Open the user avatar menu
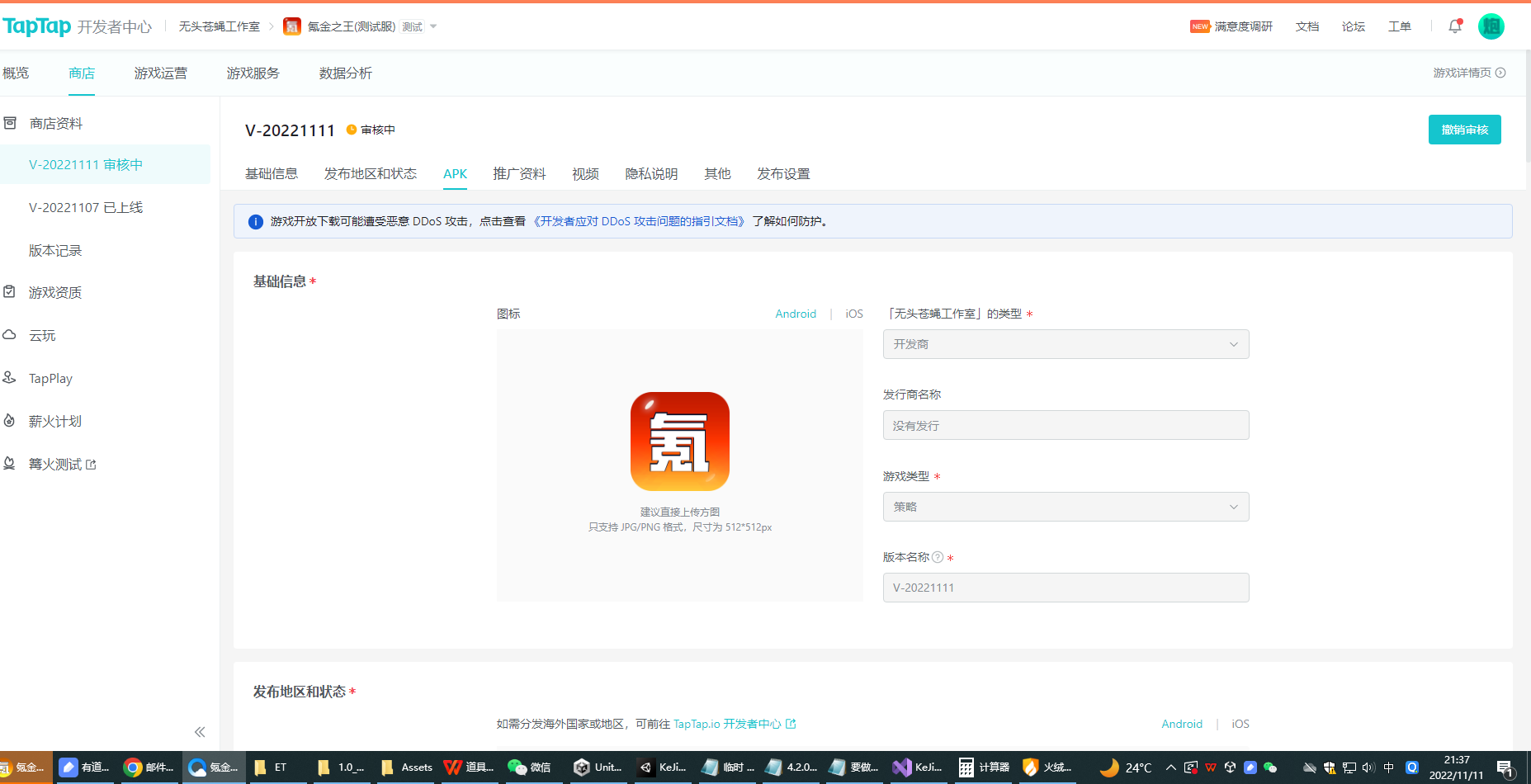This screenshot has height=784, width=1531. coord(1491,26)
